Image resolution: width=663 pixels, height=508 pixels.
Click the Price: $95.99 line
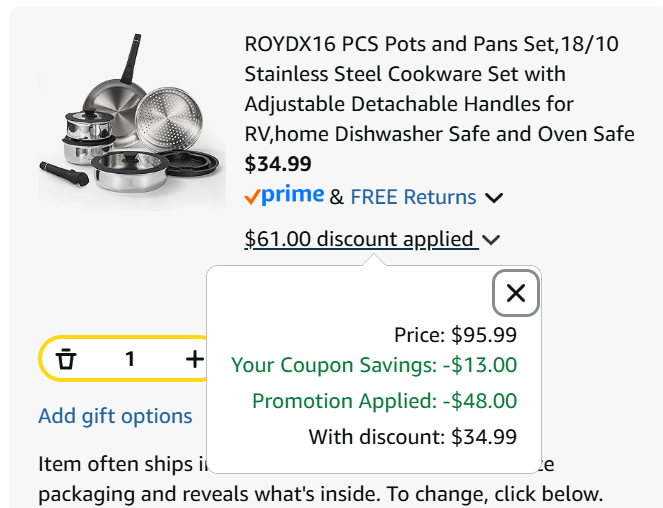click(x=455, y=335)
